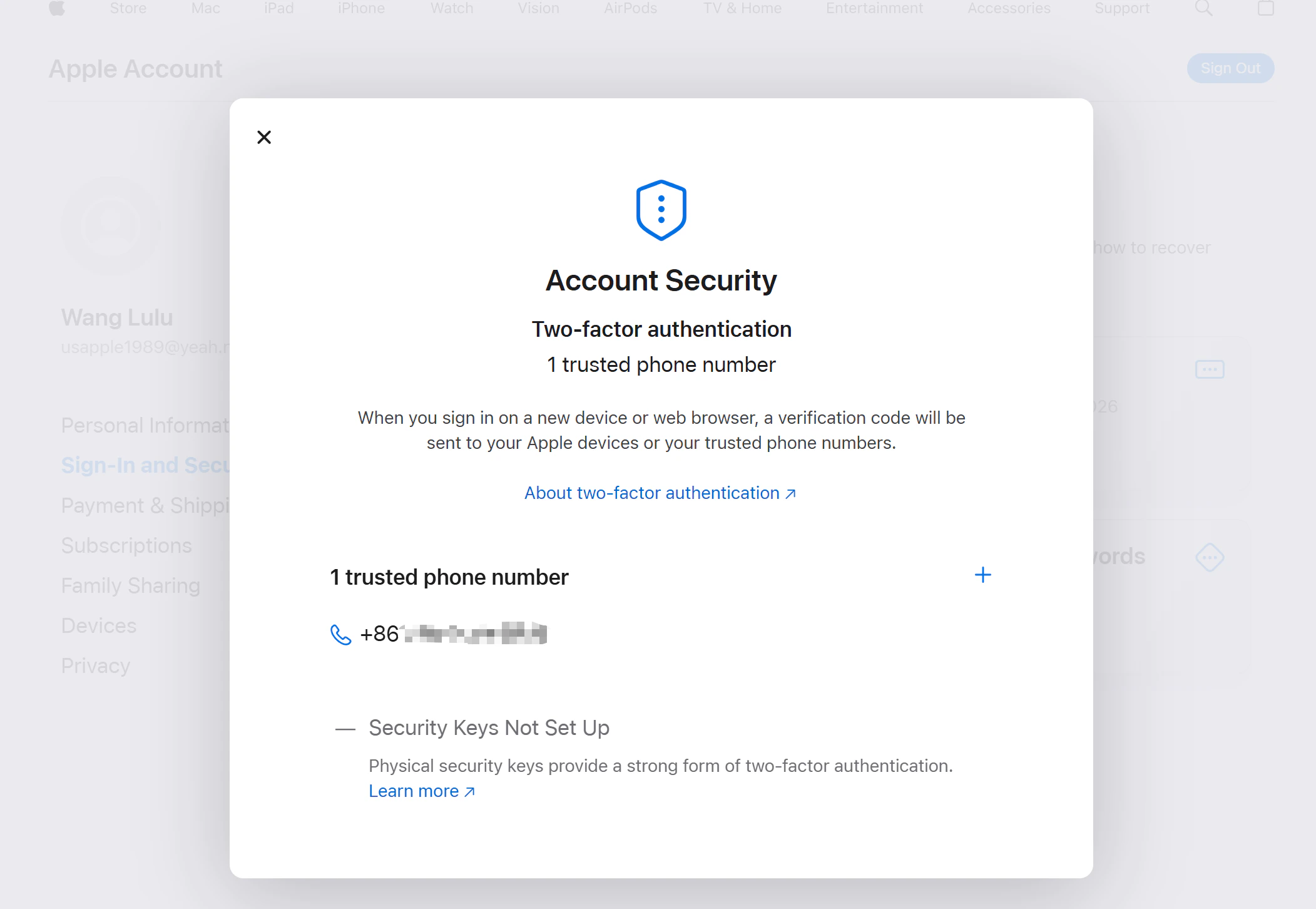Open the Privacy section in sidebar

pos(95,665)
